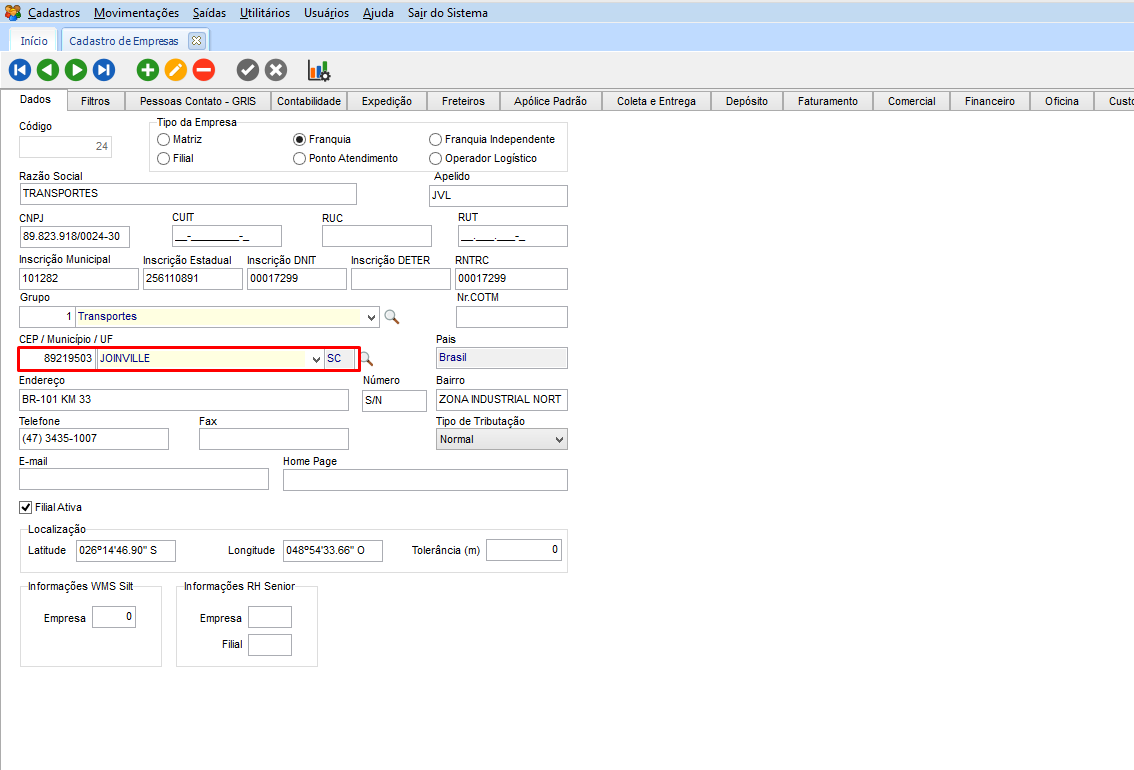Close the Cadastro de Empresas tab
Viewport: 1134px width, 770px height.
196,41
